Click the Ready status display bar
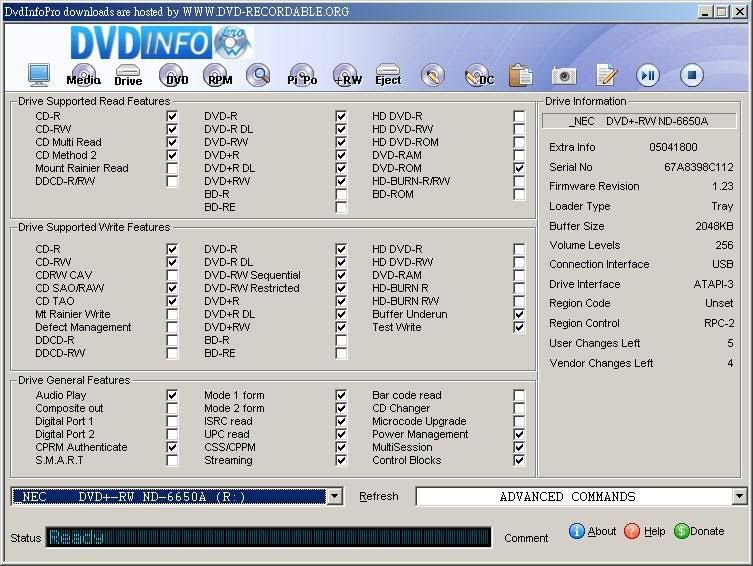This screenshot has width=753, height=566. [x=268, y=537]
